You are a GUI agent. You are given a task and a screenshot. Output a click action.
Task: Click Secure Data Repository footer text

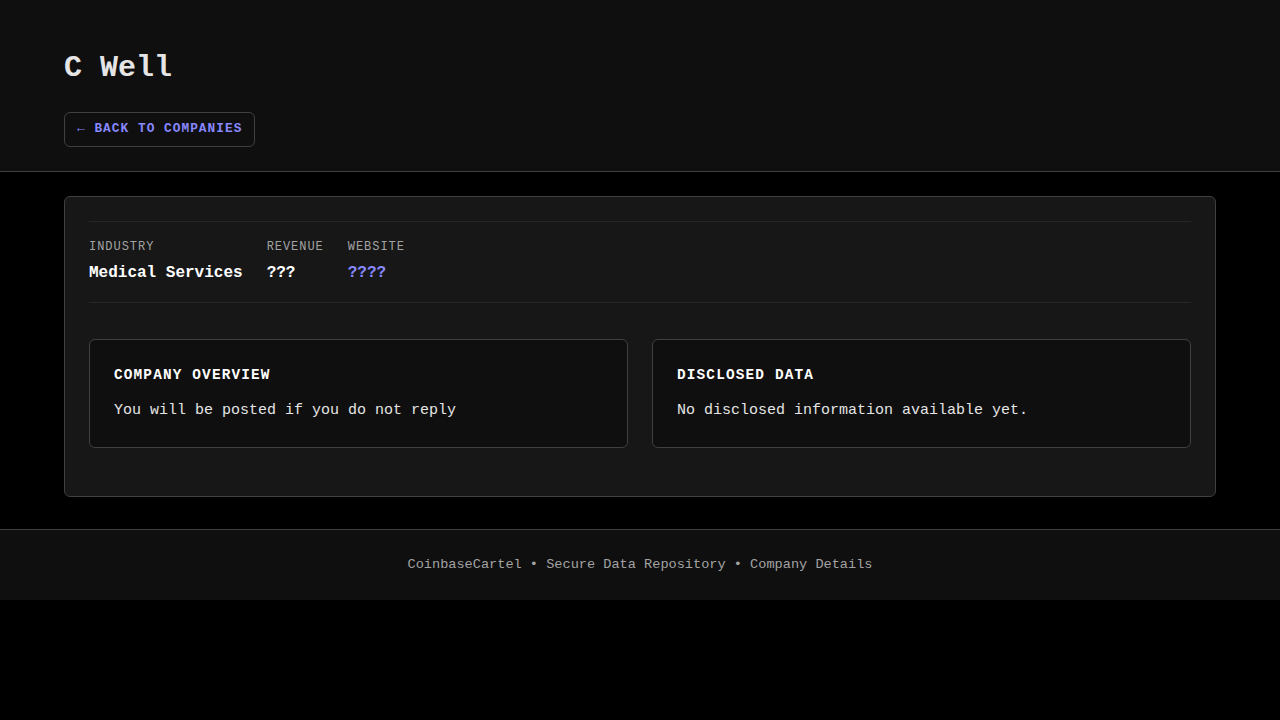click(x=635, y=564)
